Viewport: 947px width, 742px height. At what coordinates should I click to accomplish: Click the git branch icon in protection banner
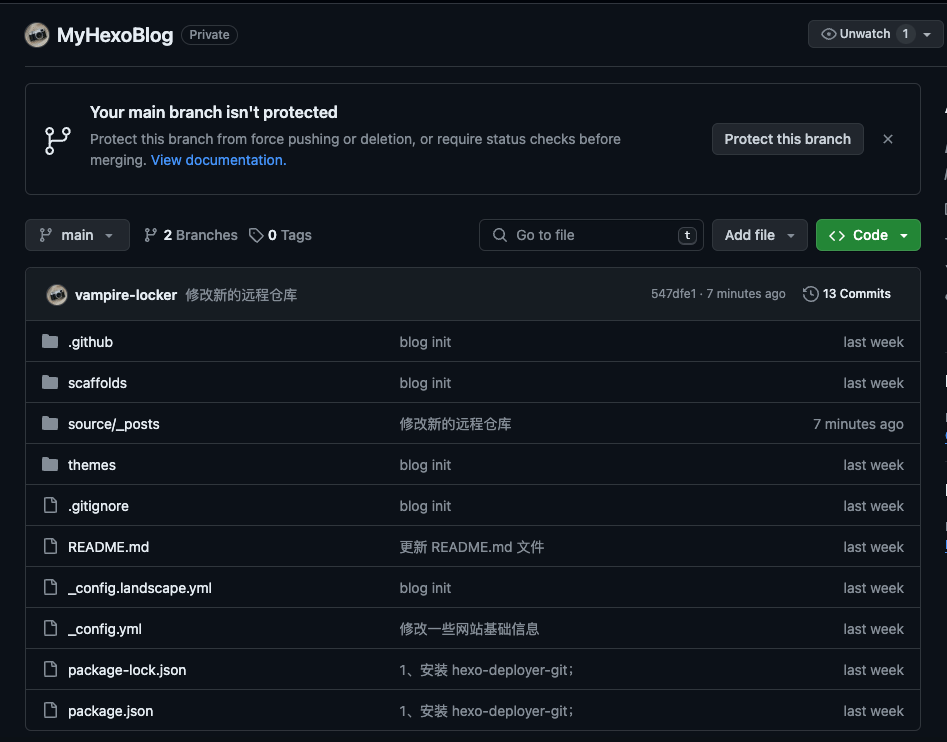[x=58, y=140]
